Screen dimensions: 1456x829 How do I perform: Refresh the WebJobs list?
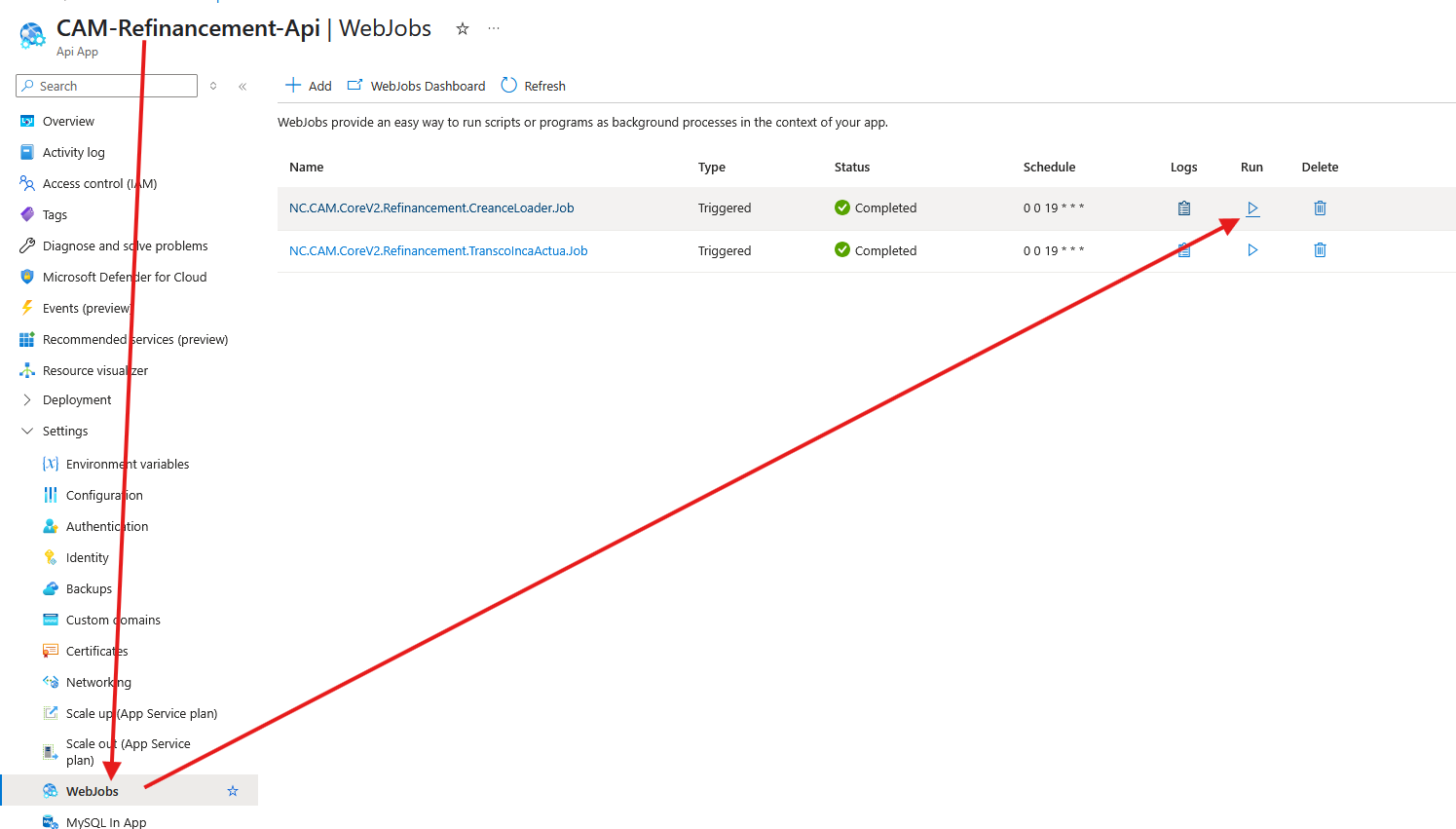pos(533,86)
